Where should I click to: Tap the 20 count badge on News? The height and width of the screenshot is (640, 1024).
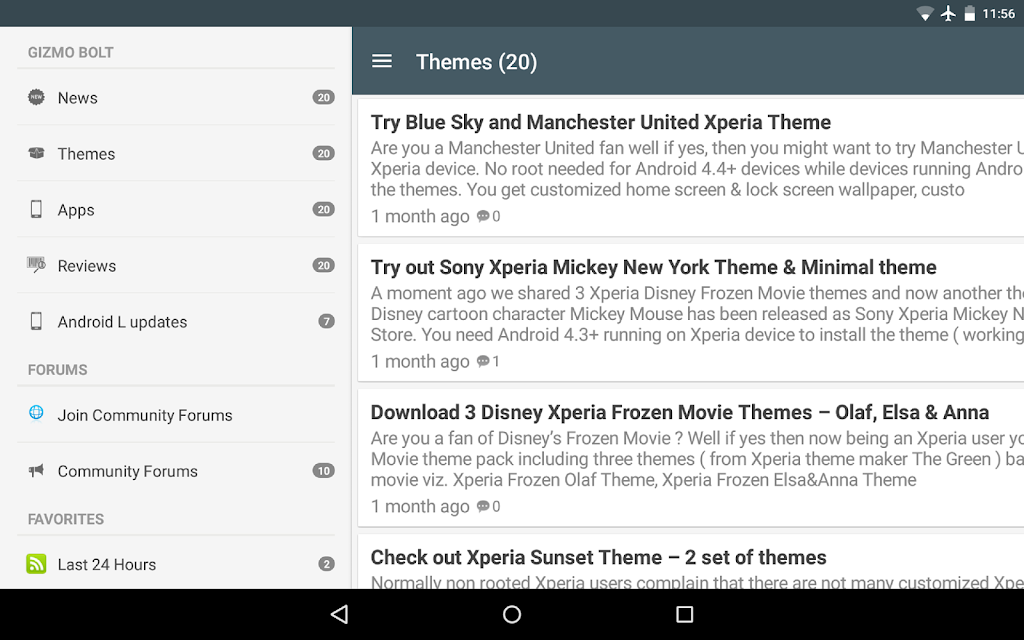click(x=323, y=97)
